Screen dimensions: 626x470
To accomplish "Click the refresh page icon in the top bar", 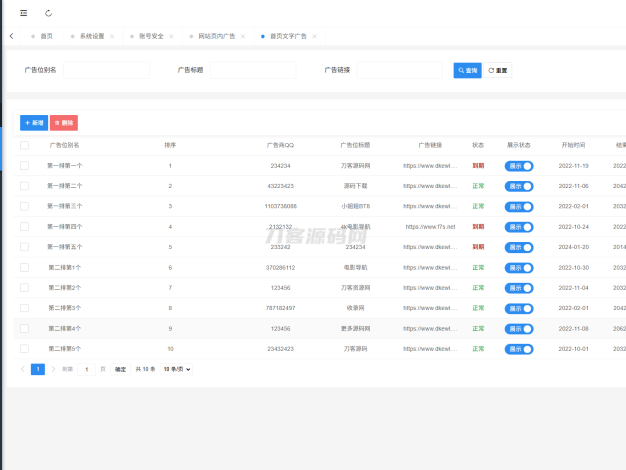I will pos(49,13).
